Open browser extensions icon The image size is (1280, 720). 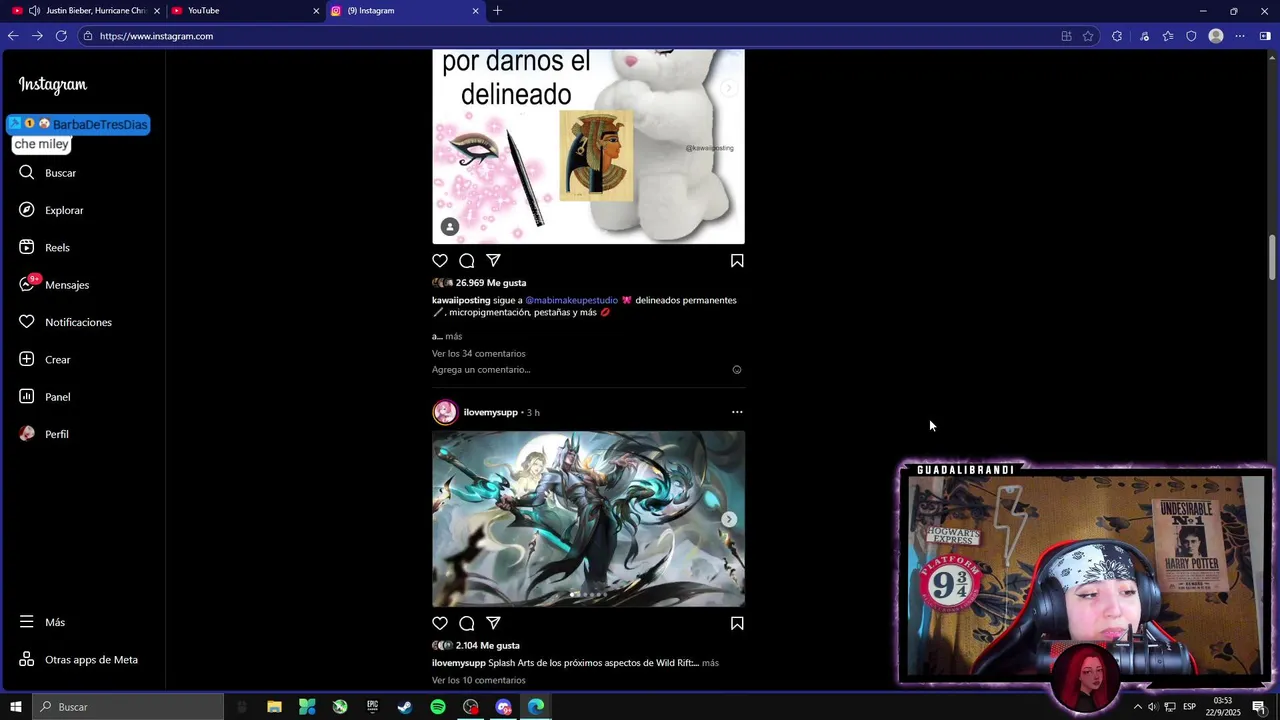(1117, 36)
